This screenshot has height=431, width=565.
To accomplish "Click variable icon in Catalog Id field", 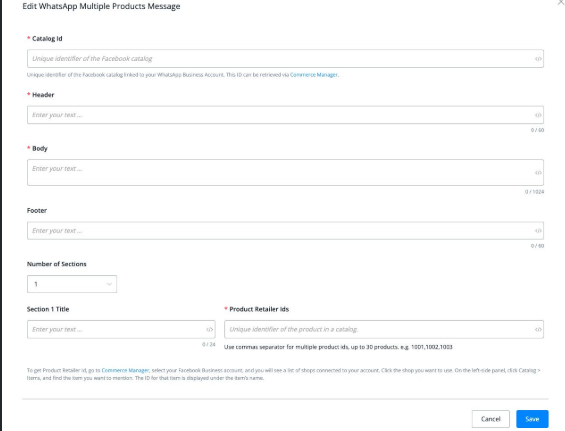I will pyautogui.click(x=538, y=59).
